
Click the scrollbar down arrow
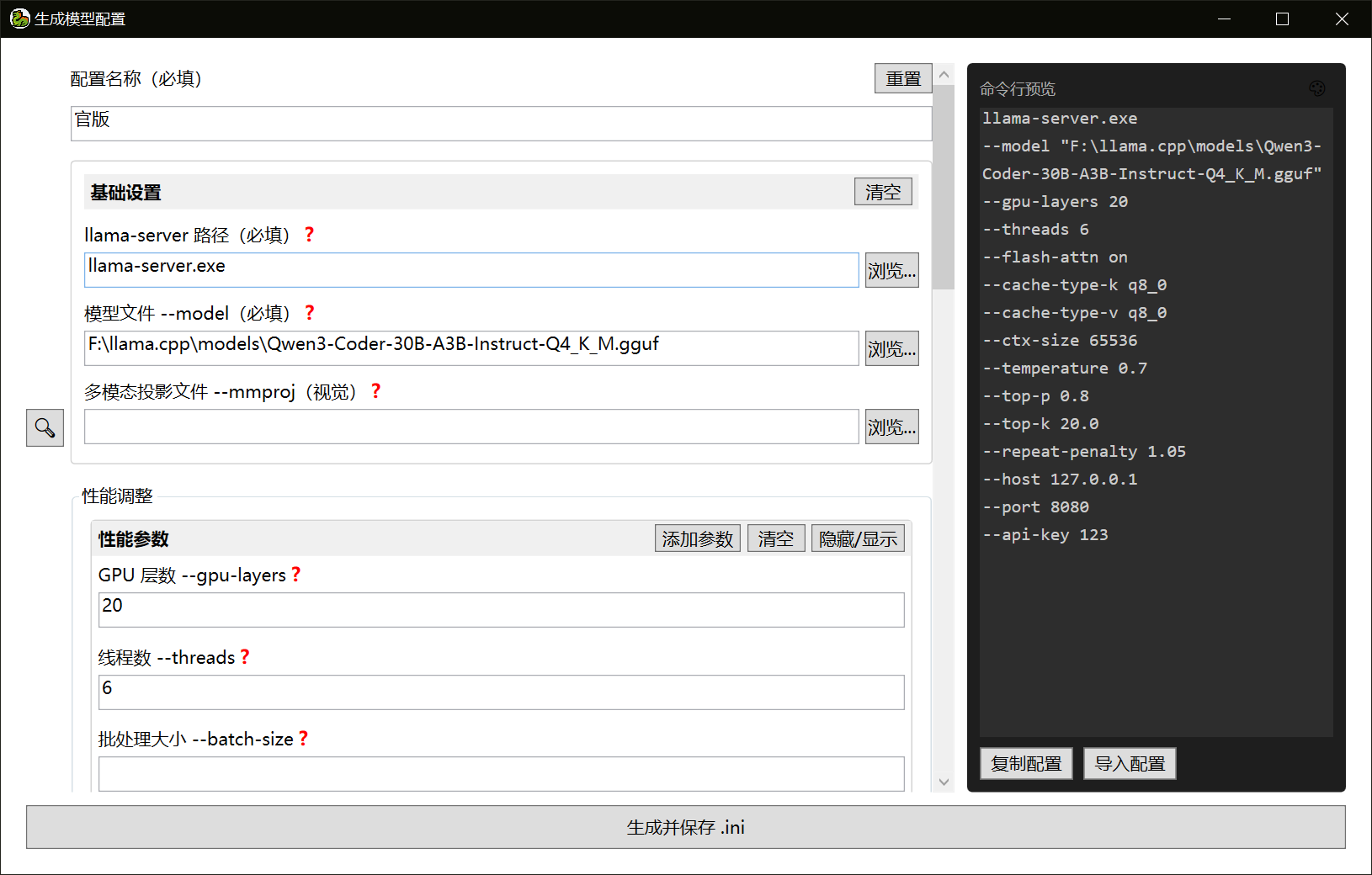pyautogui.click(x=944, y=782)
